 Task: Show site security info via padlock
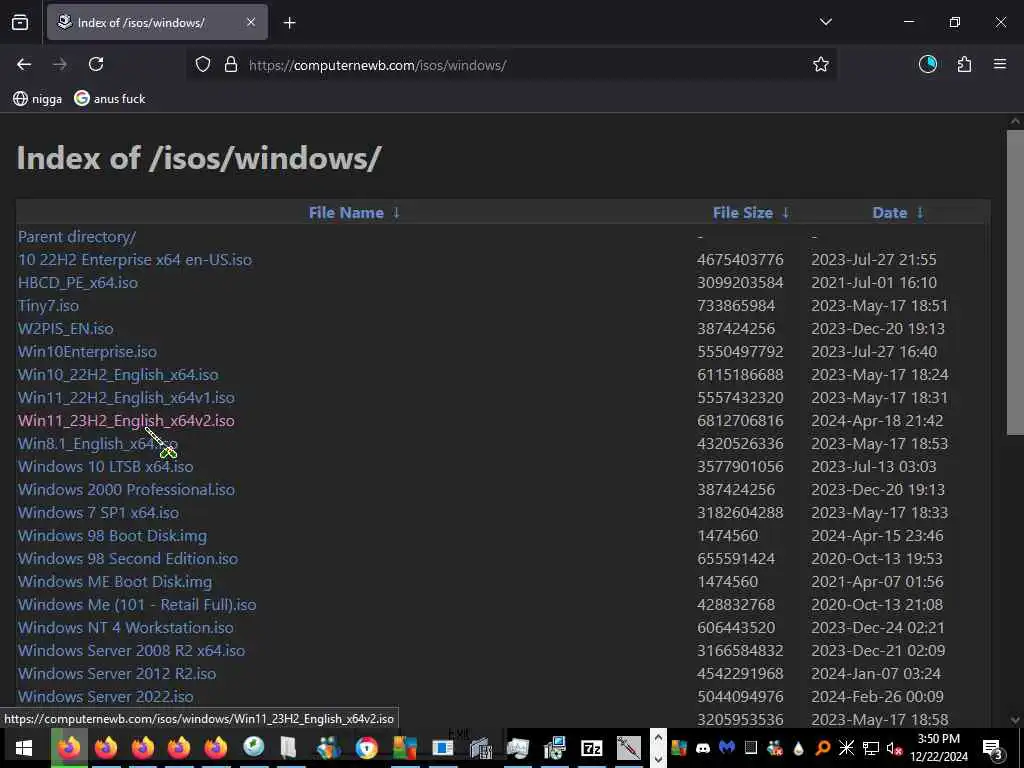pyautogui.click(x=231, y=65)
